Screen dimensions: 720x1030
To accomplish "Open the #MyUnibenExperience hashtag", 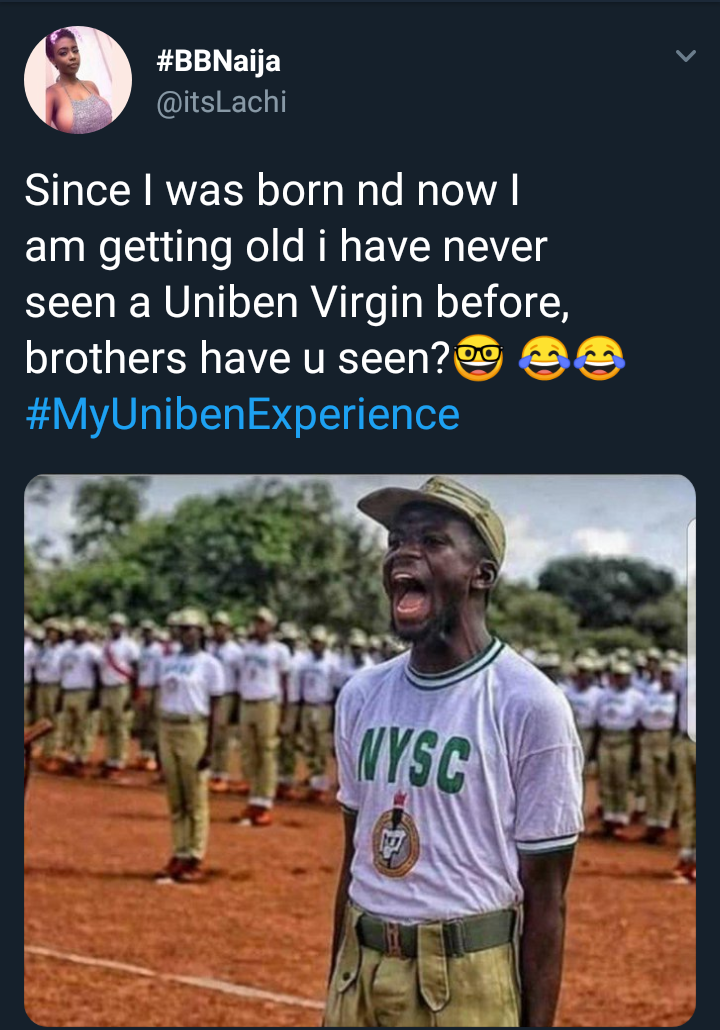I will coord(242,413).
